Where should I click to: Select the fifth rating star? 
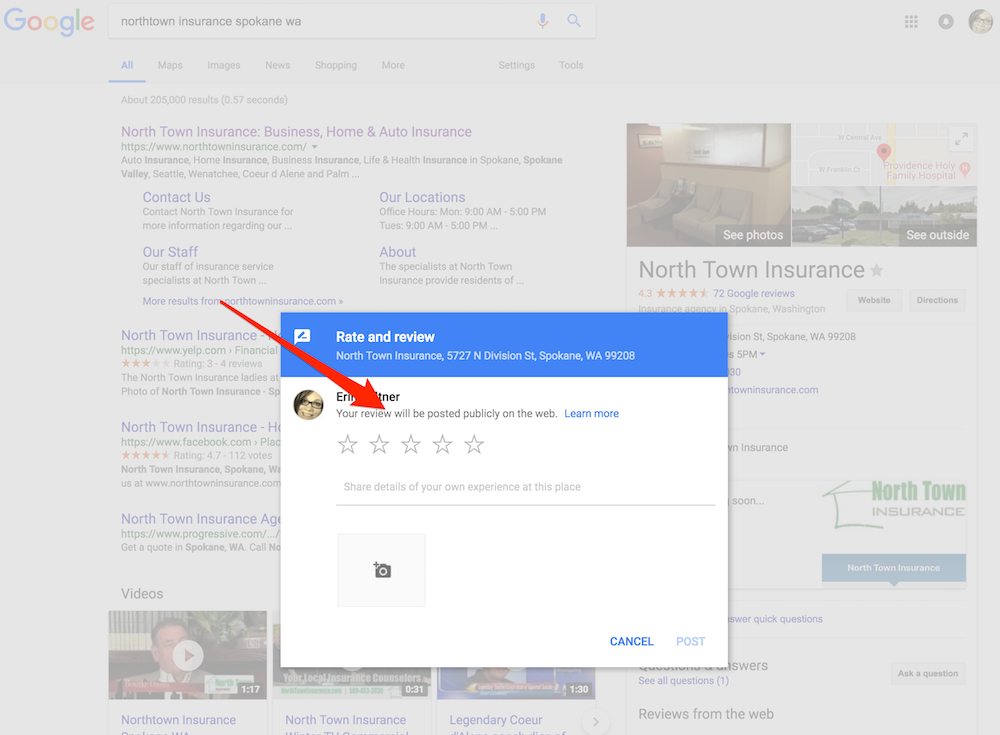click(474, 444)
